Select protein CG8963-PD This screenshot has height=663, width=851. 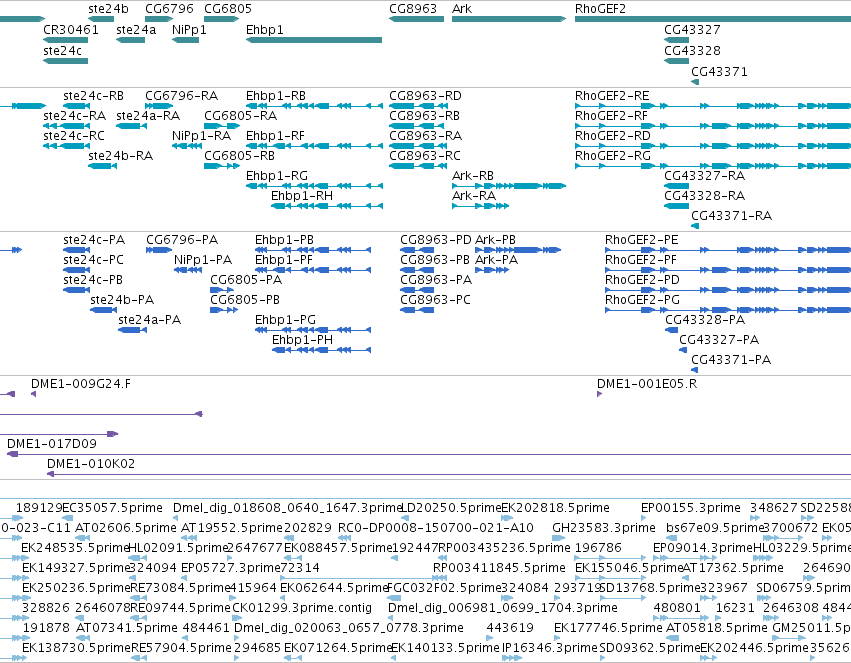click(x=436, y=240)
